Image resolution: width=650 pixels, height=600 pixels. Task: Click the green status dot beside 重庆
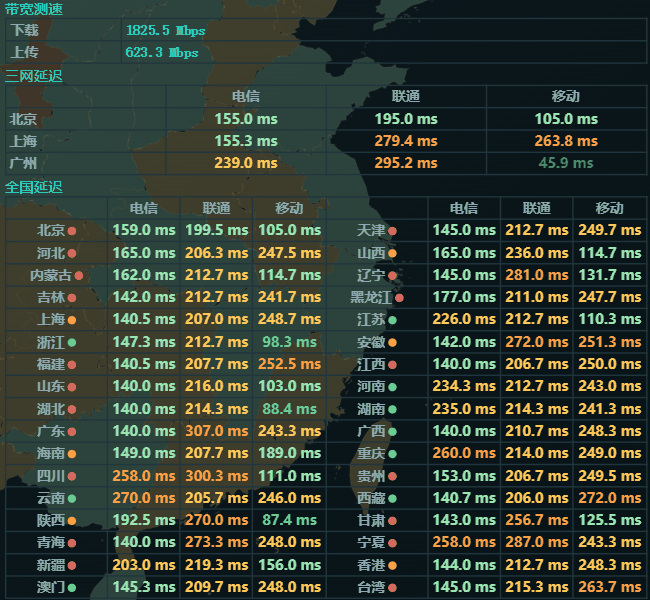coord(392,454)
